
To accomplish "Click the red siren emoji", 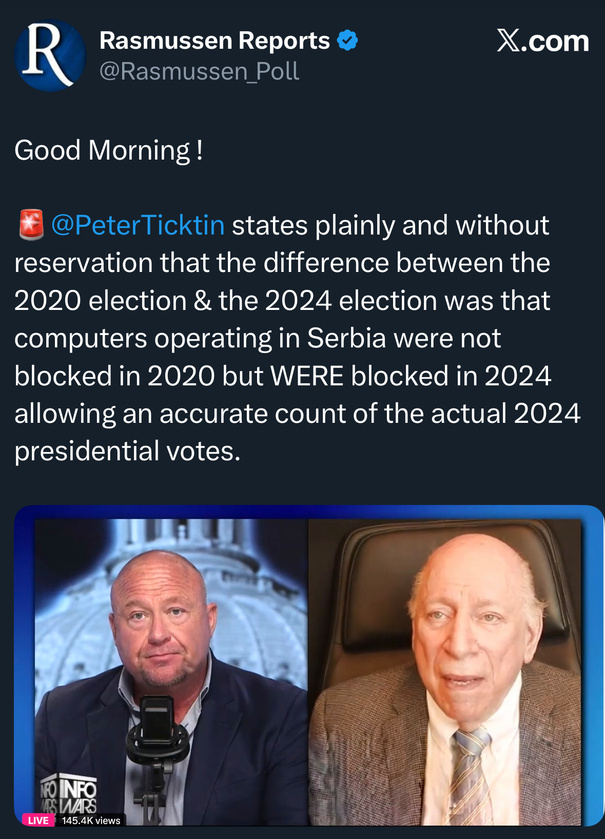I will click(29, 225).
